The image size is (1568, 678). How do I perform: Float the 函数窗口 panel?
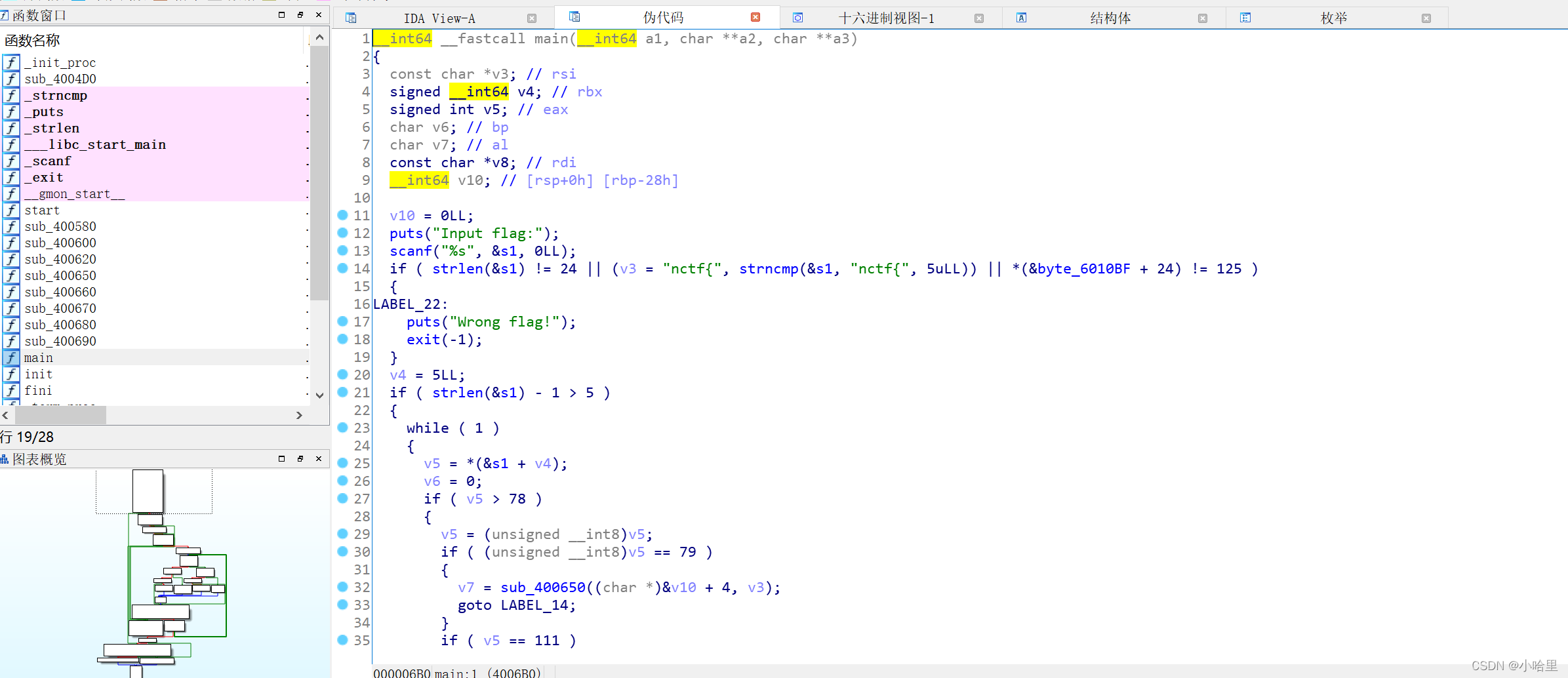pyautogui.click(x=300, y=14)
